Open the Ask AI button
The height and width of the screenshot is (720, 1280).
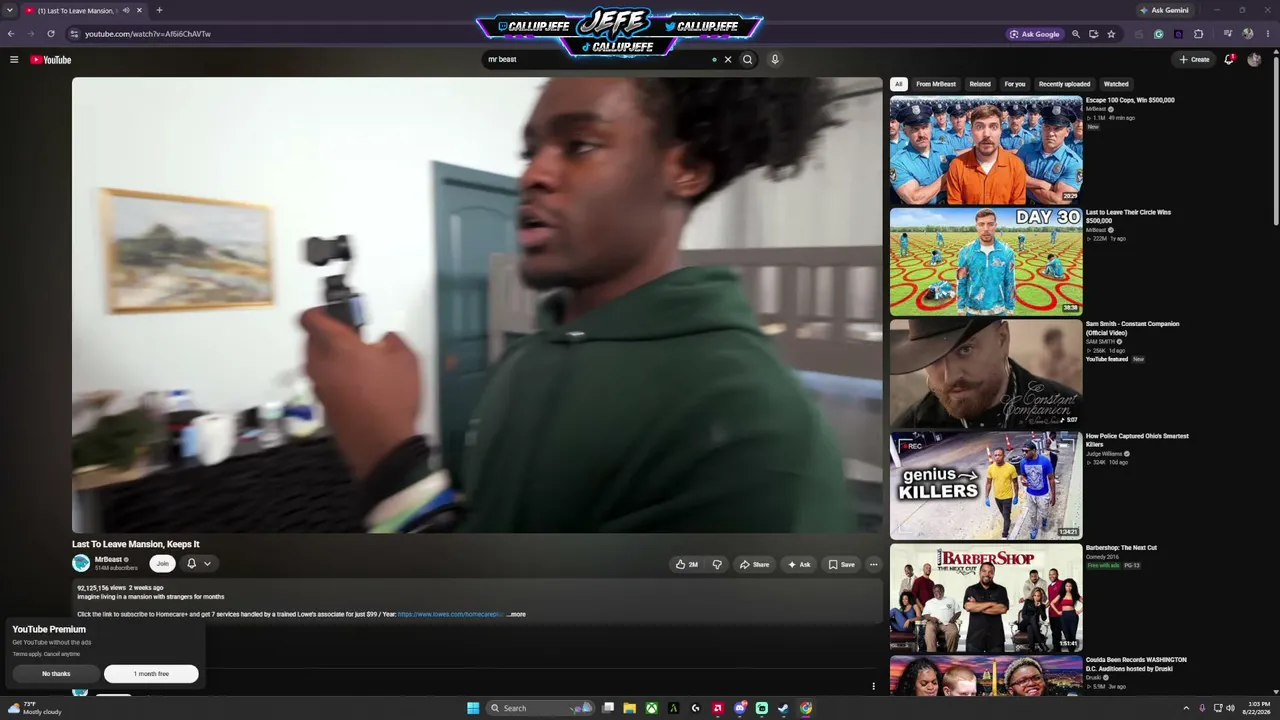pyautogui.click(x=799, y=565)
